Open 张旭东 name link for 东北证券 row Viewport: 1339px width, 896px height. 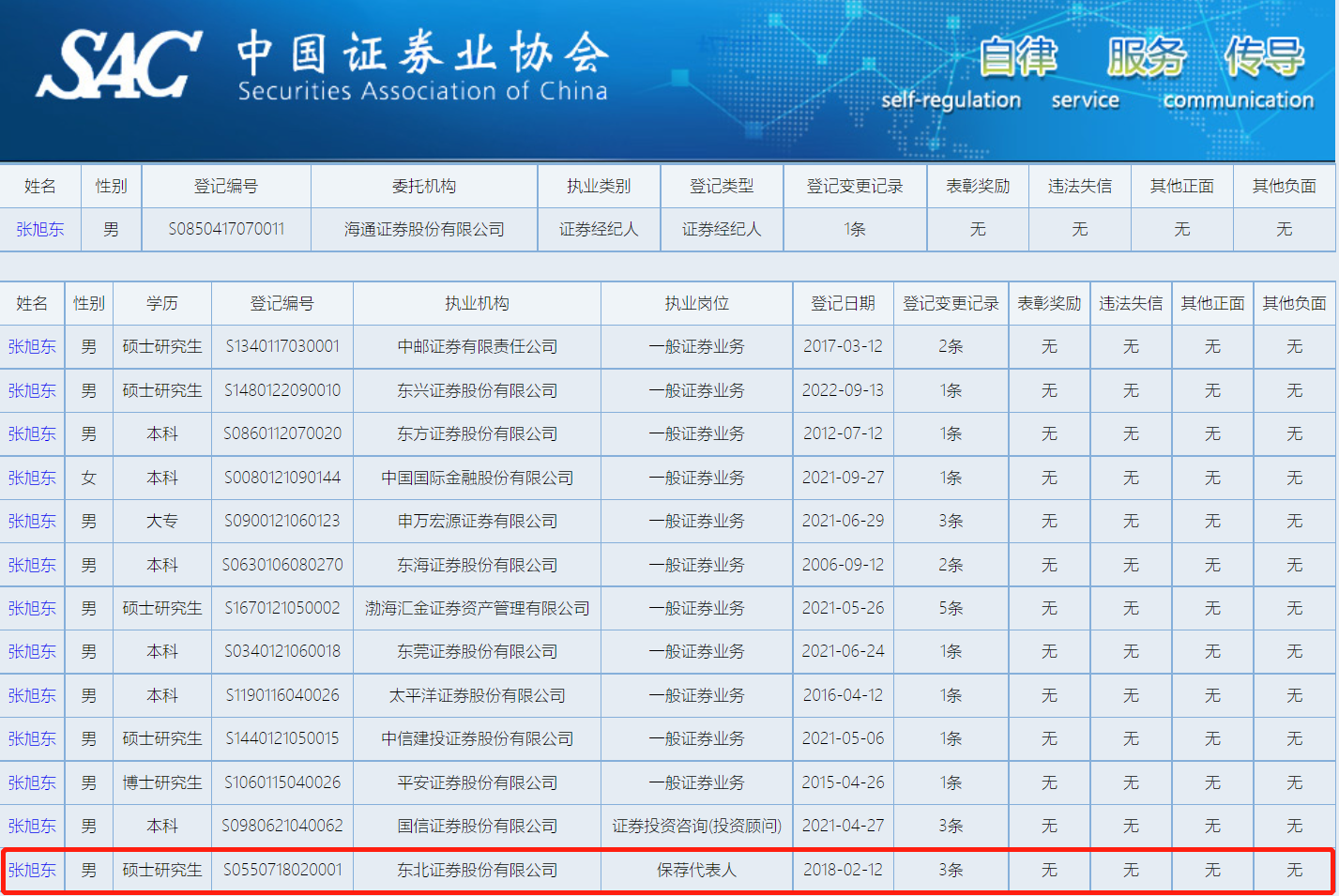[x=32, y=870]
